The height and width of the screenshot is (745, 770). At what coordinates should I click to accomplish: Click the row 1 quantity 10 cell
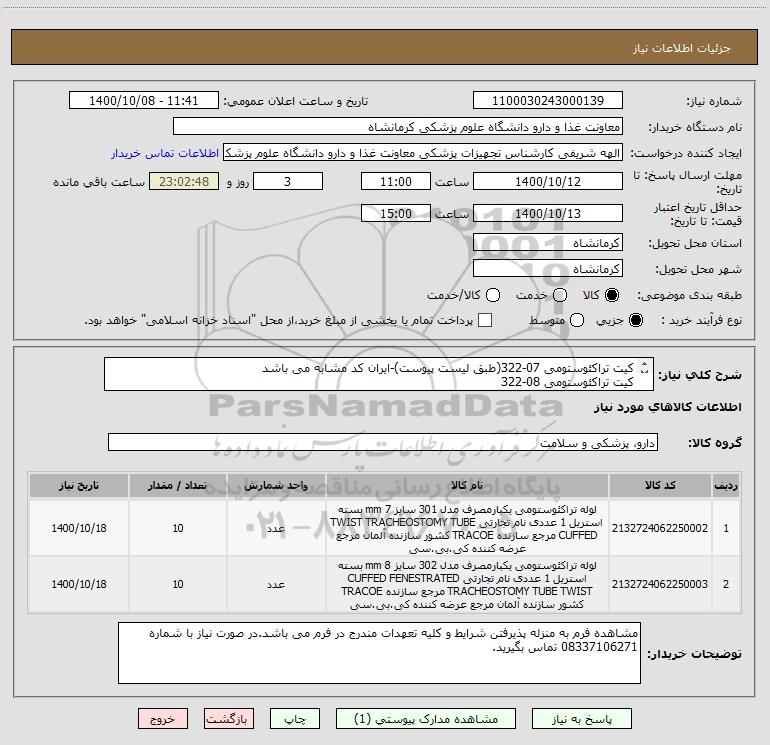(x=178, y=528)
